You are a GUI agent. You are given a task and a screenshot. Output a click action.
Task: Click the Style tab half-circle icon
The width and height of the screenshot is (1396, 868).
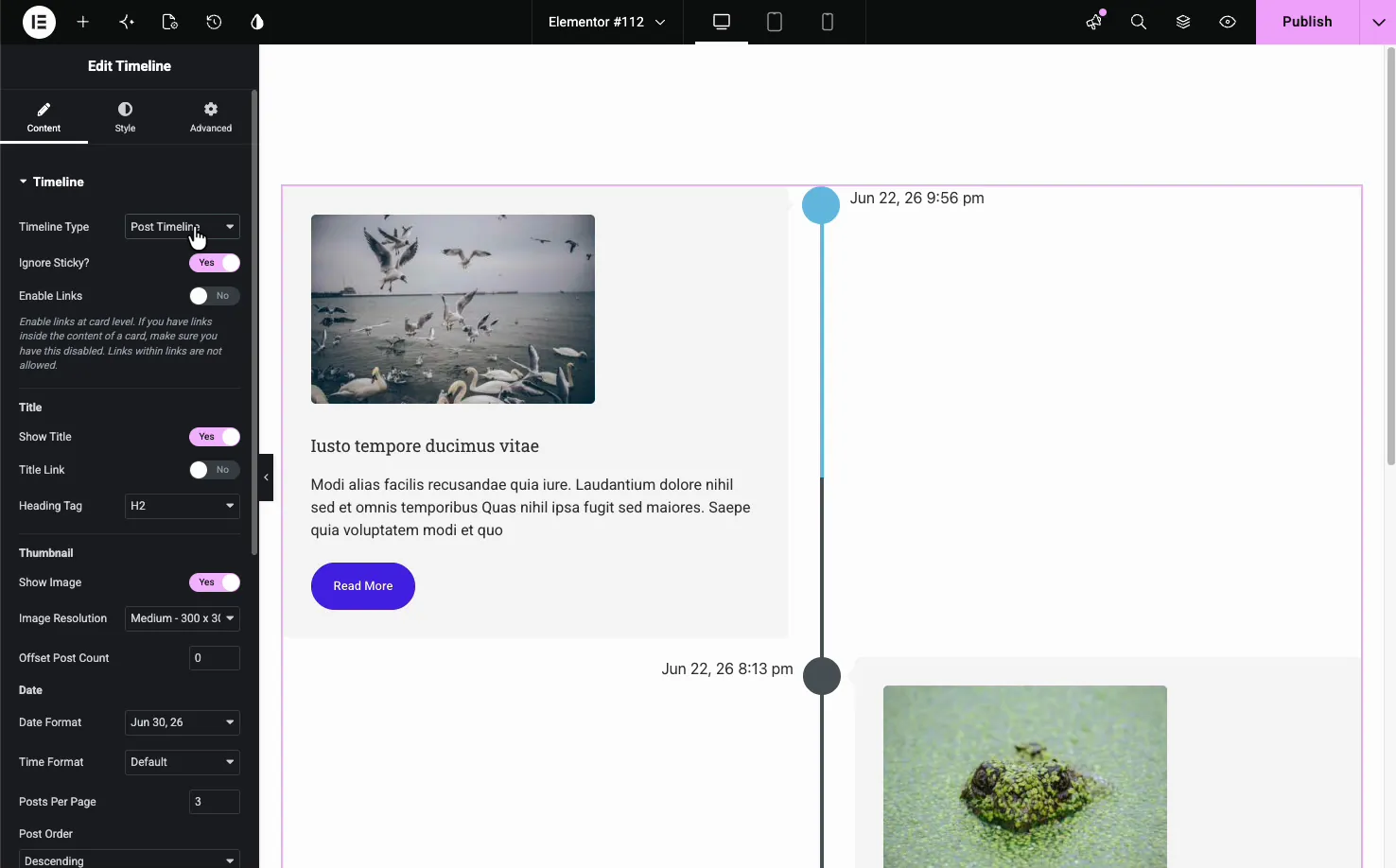click(x=125, y=110)
